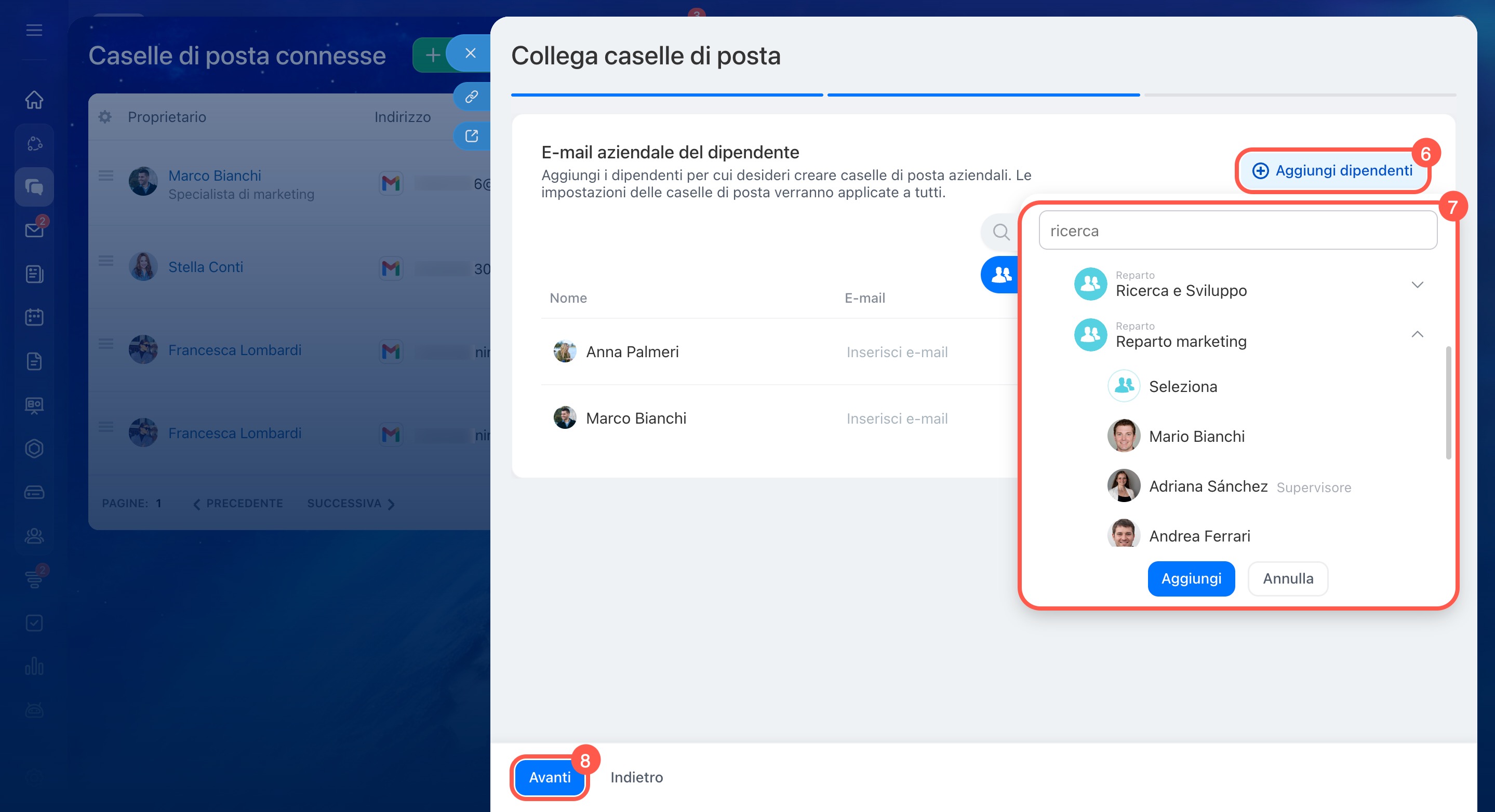The image size is (1495, 812).
Task: Click the open in new window icon
Action: 471,136
